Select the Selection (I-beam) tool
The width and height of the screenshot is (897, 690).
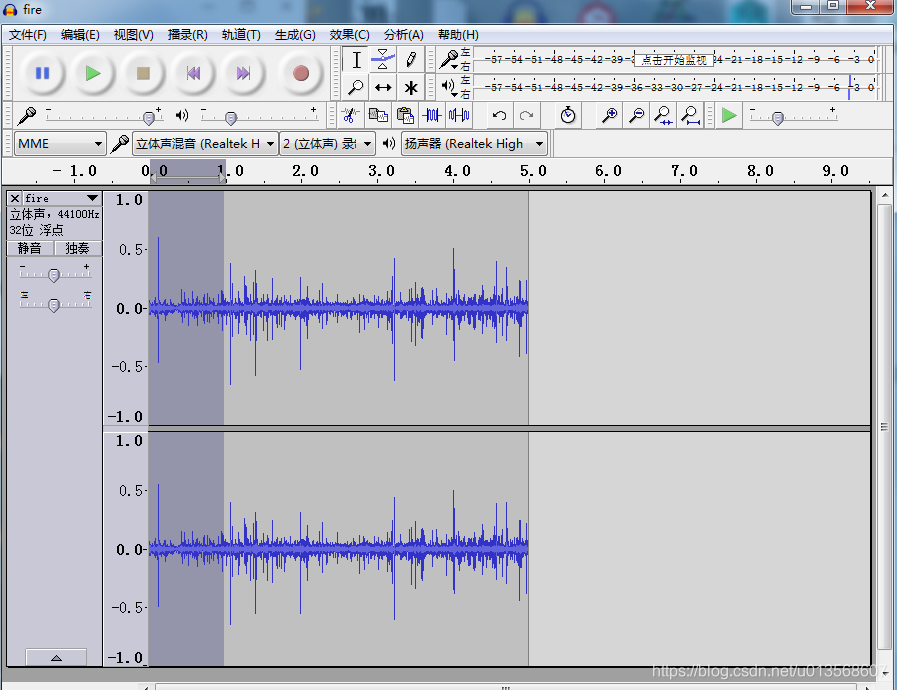coord(356,60)
